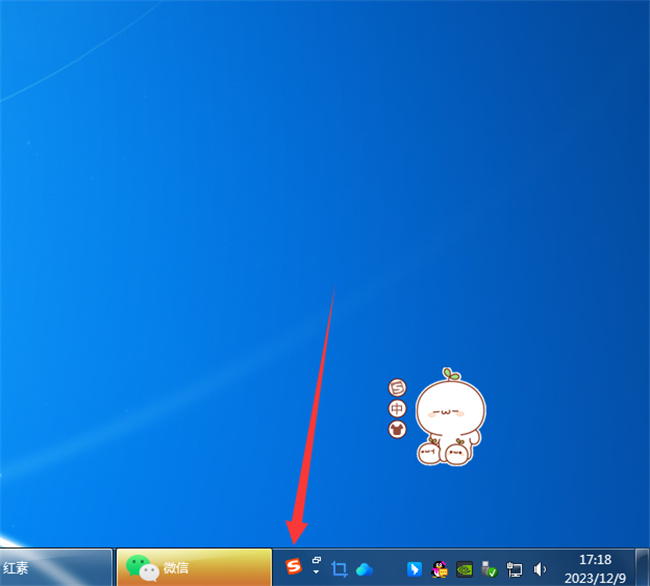650x586 pixels.
Task: Switch to the 红素 taskbar window
Action: coord(56,567)
